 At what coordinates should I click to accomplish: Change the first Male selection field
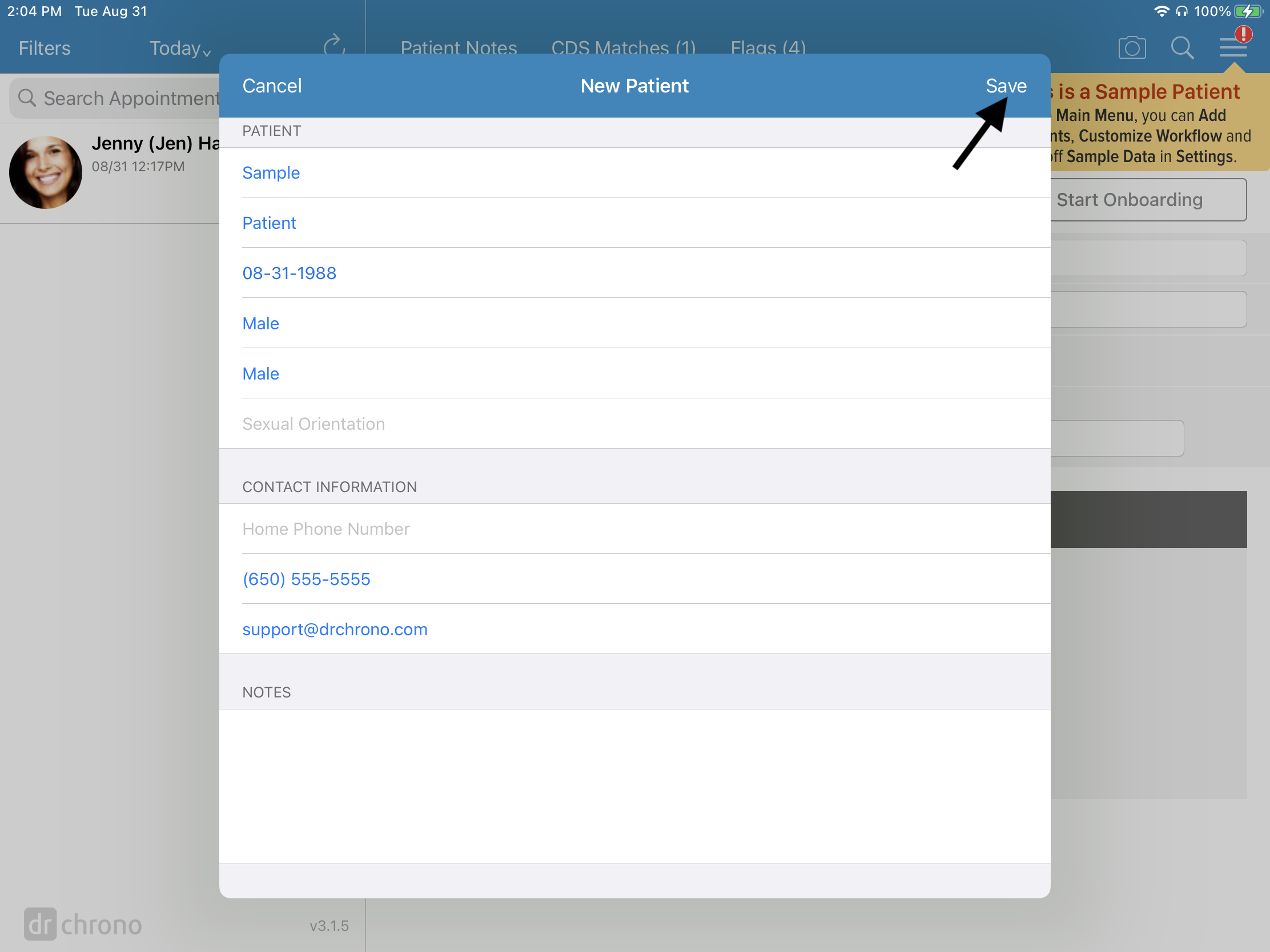(634, 323)
